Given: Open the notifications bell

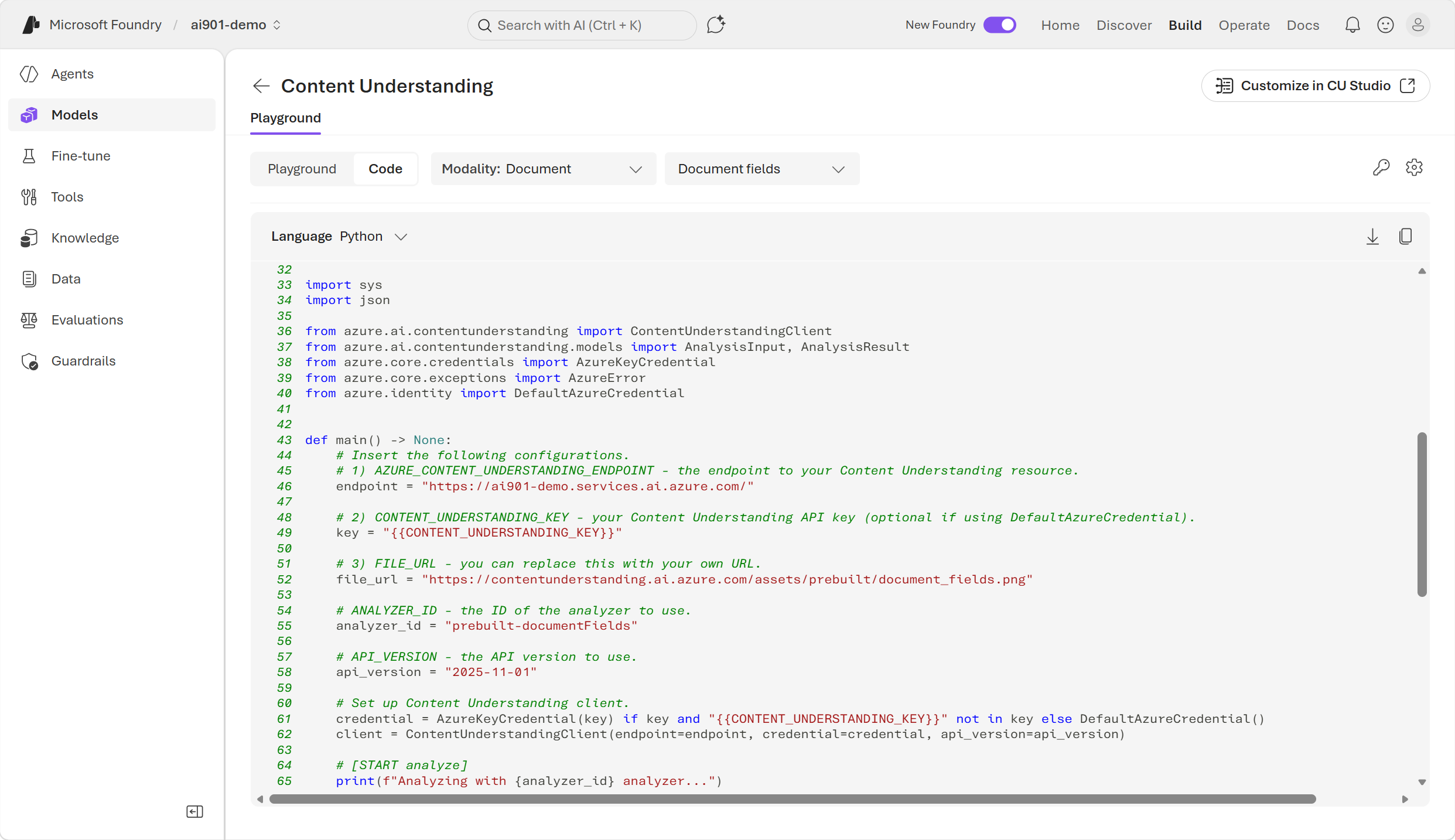Looking at the screenshot, I should point(1352,25).
